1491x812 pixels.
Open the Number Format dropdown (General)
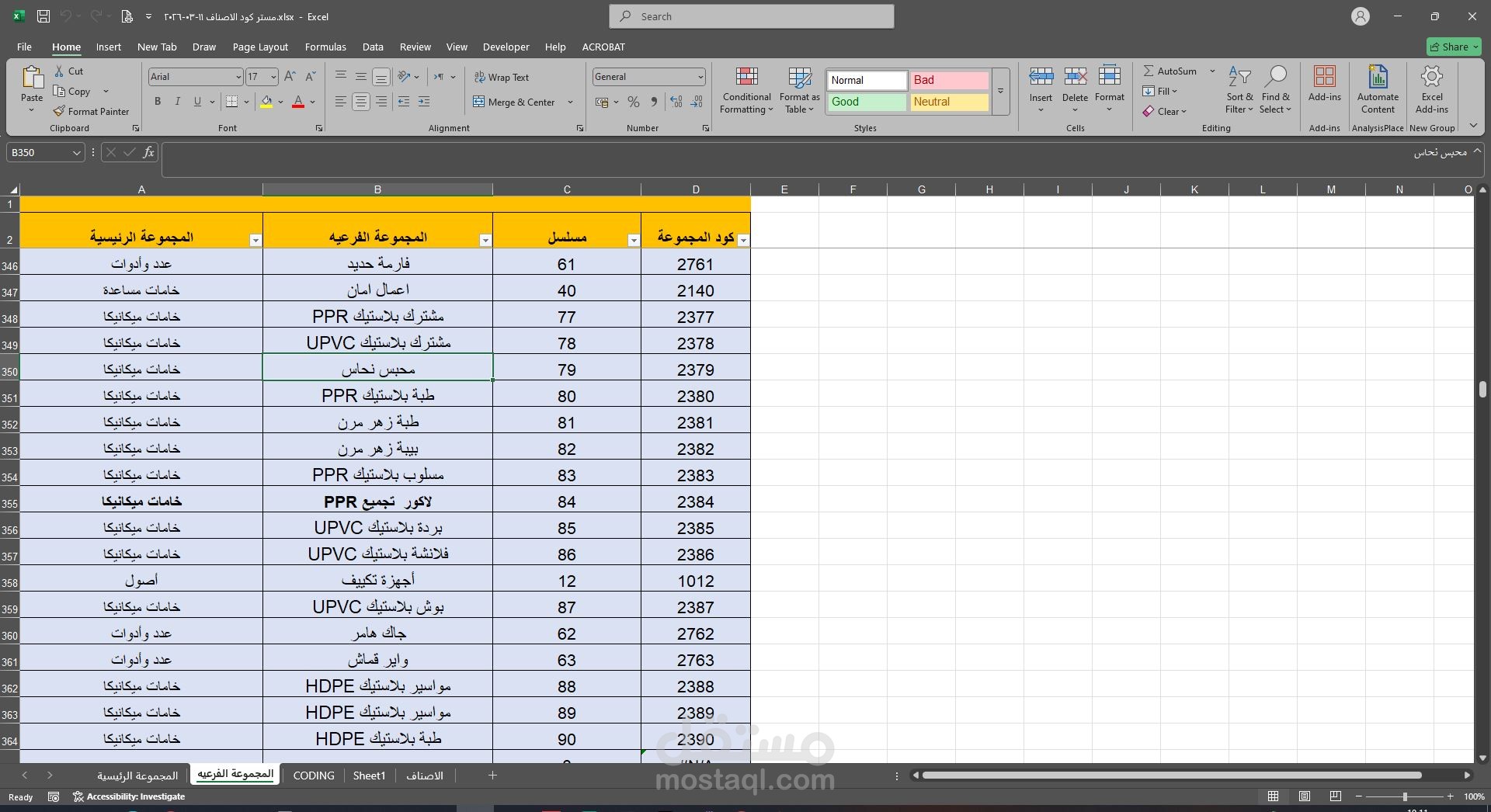pyautogui.click(x=700, y=77)
